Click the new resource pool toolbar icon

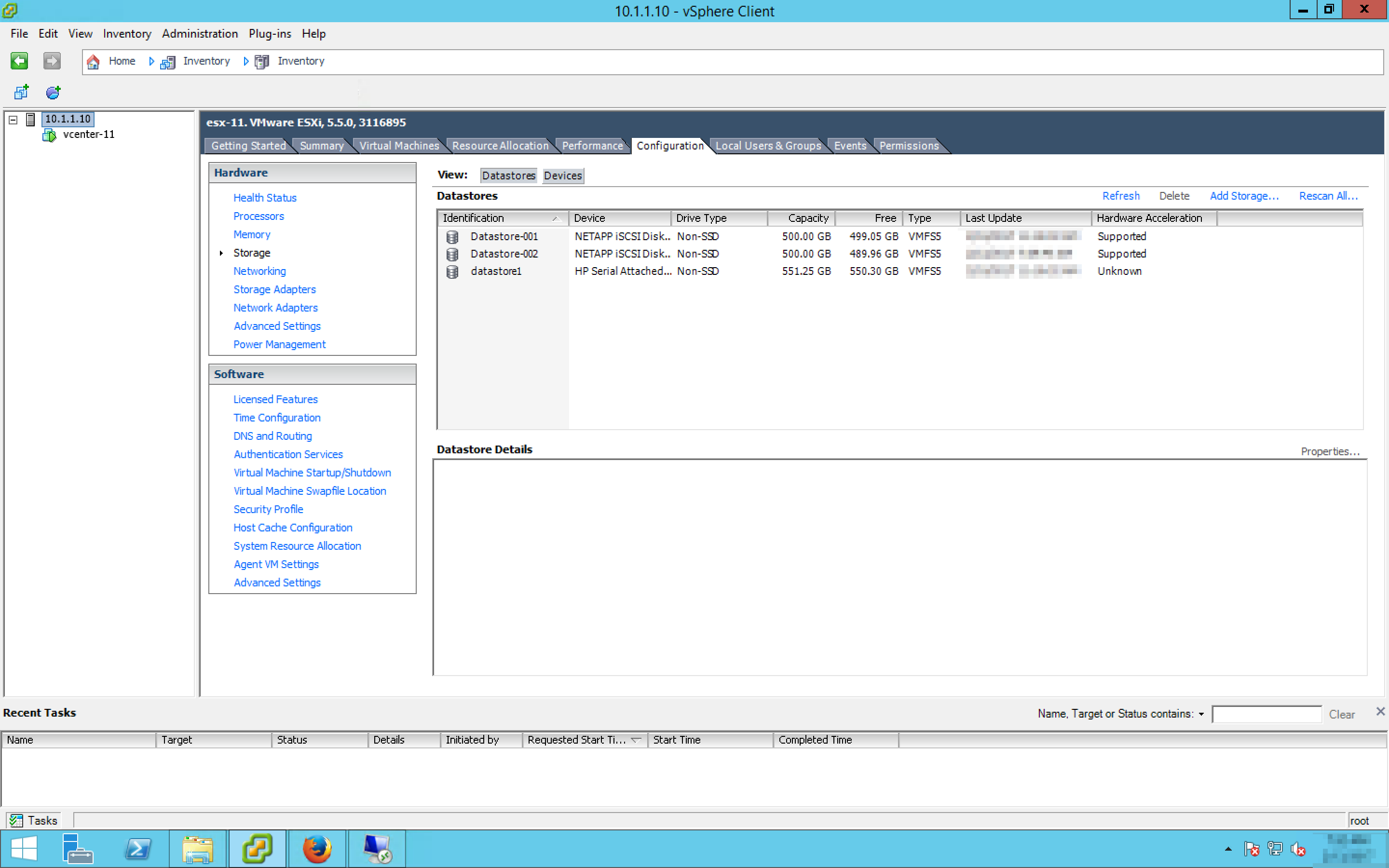click(x=53, y=92)
